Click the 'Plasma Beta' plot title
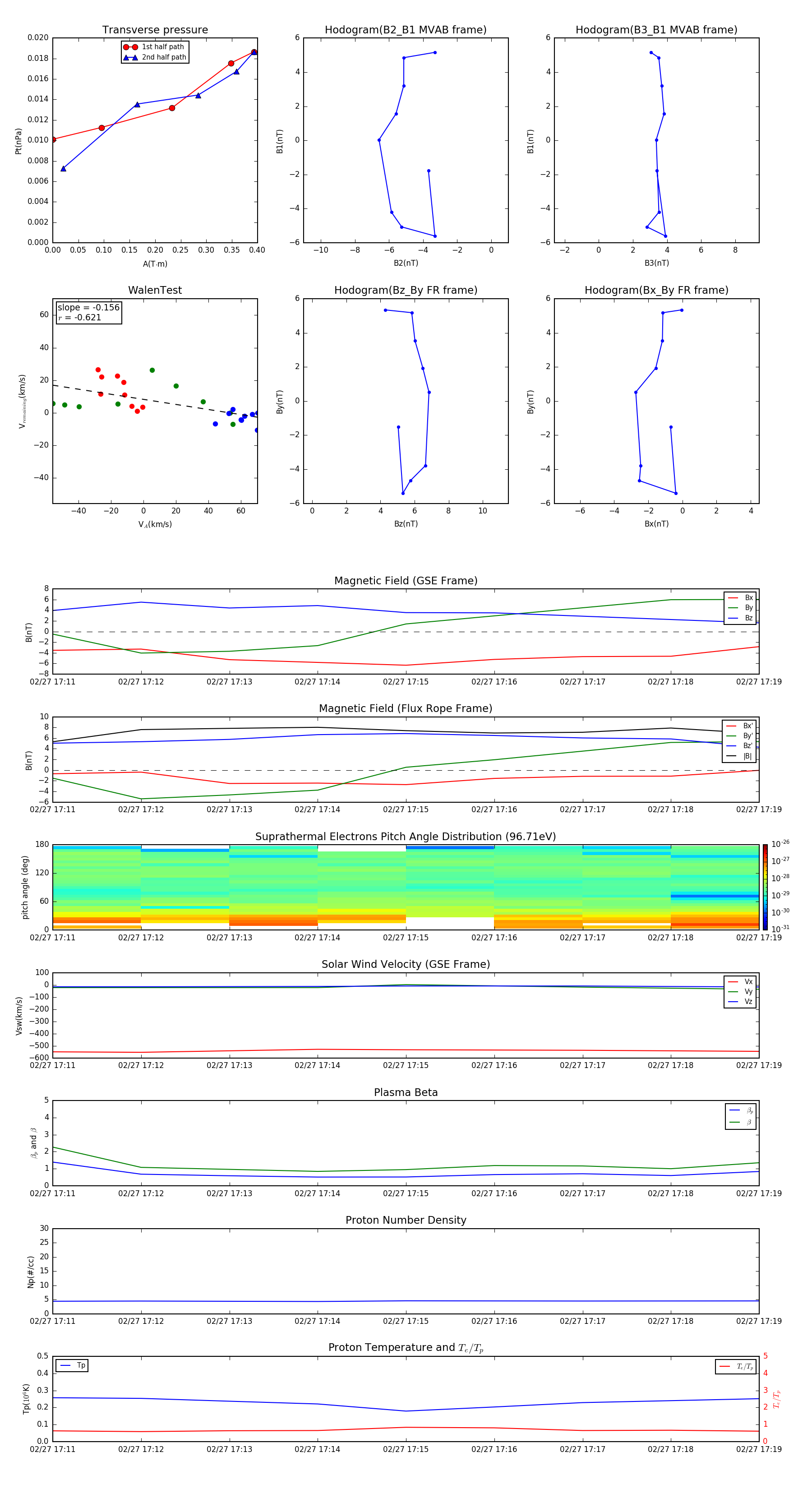This screenshot has height=1489, width=812. (406, 1093)
